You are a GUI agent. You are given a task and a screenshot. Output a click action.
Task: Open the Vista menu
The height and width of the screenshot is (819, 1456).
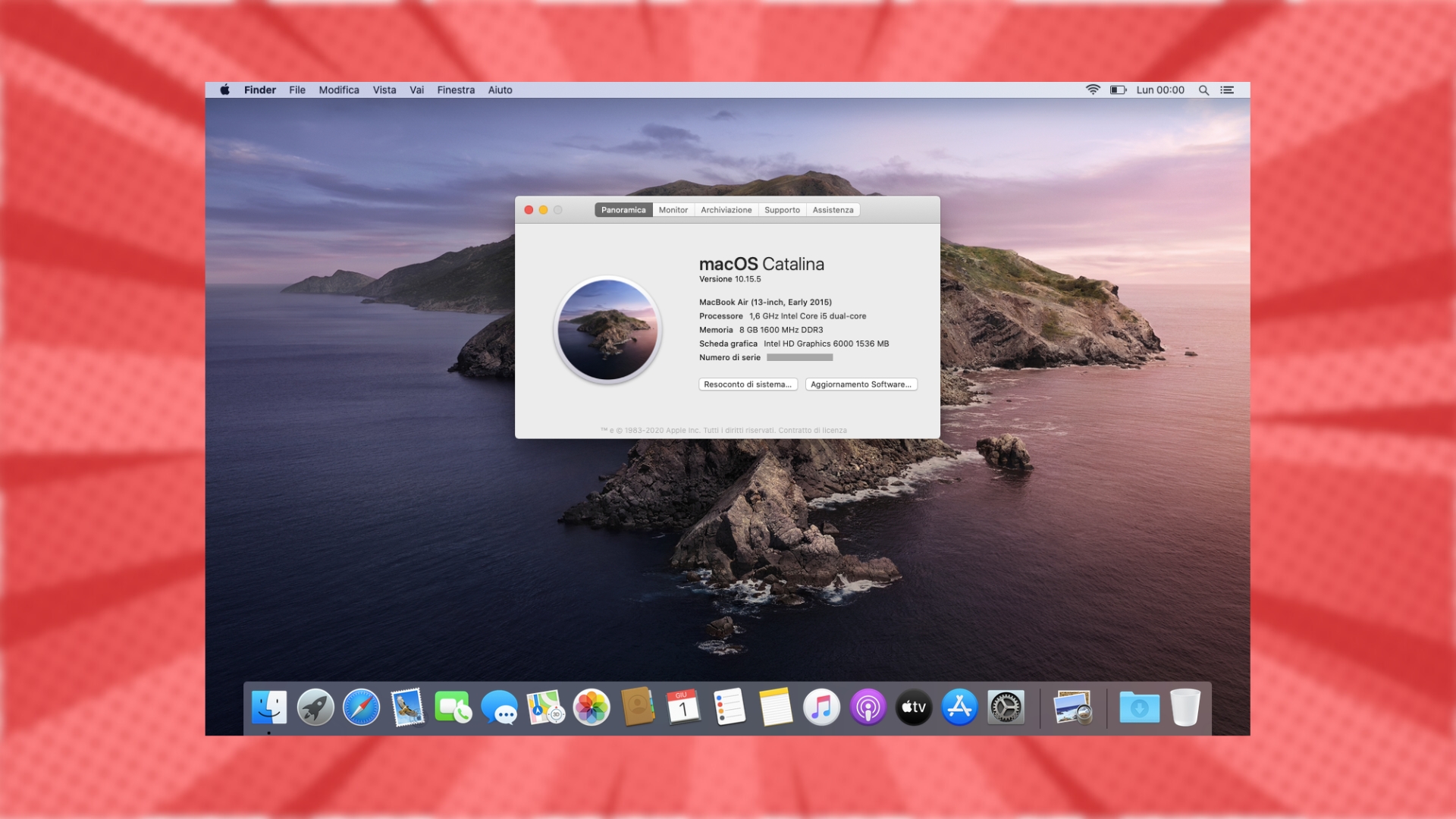pos(384,89)
